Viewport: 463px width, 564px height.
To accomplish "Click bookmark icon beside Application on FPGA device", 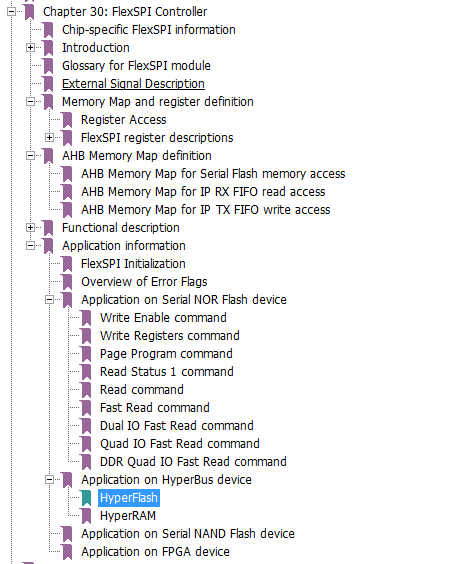I will (67, 552).
